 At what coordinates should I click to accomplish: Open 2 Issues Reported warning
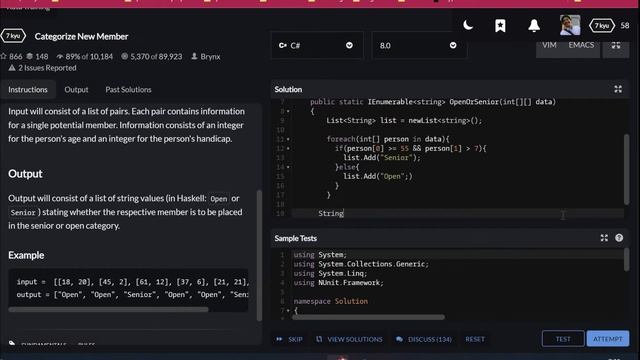(x=42, y=68)
